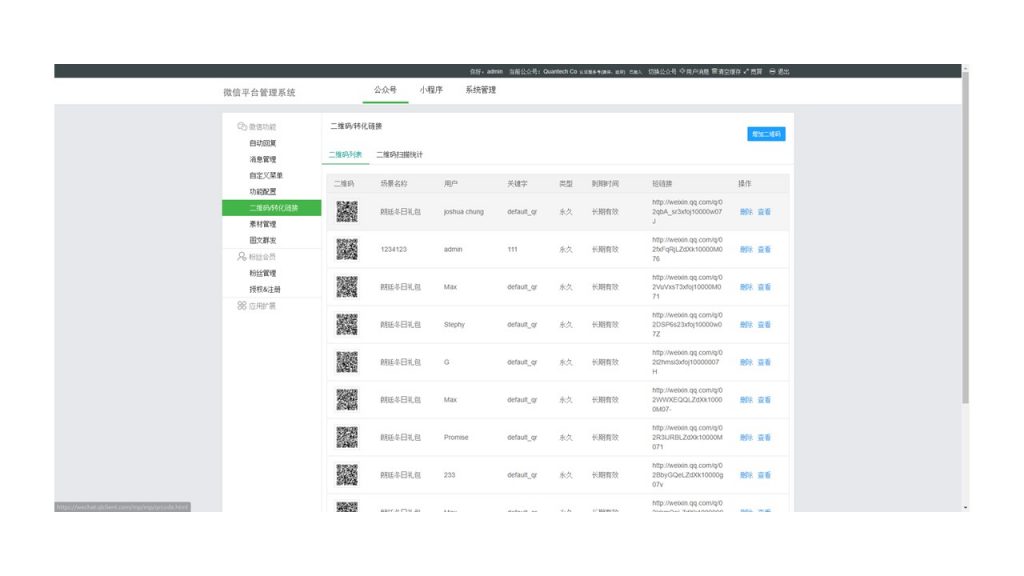Switch to 二维码扫描统计 tab

[x=399, y=152]
